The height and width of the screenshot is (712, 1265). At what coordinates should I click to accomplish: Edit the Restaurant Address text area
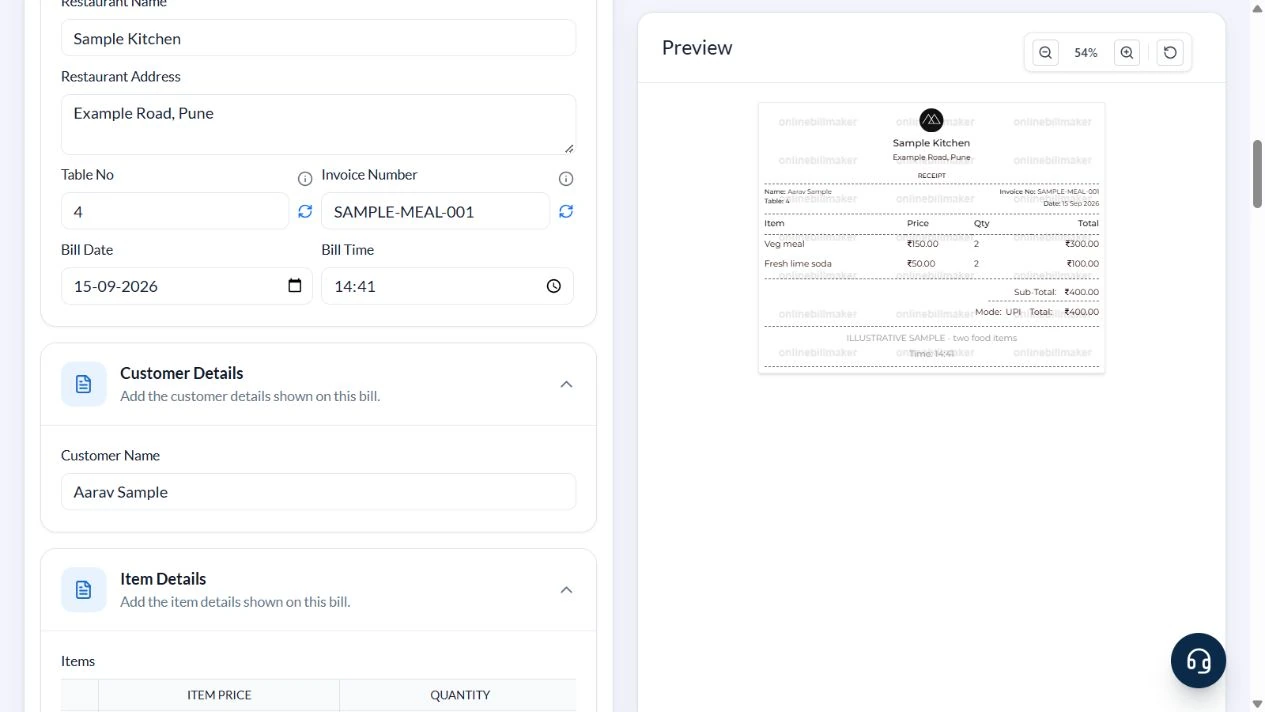pos(318,124)
